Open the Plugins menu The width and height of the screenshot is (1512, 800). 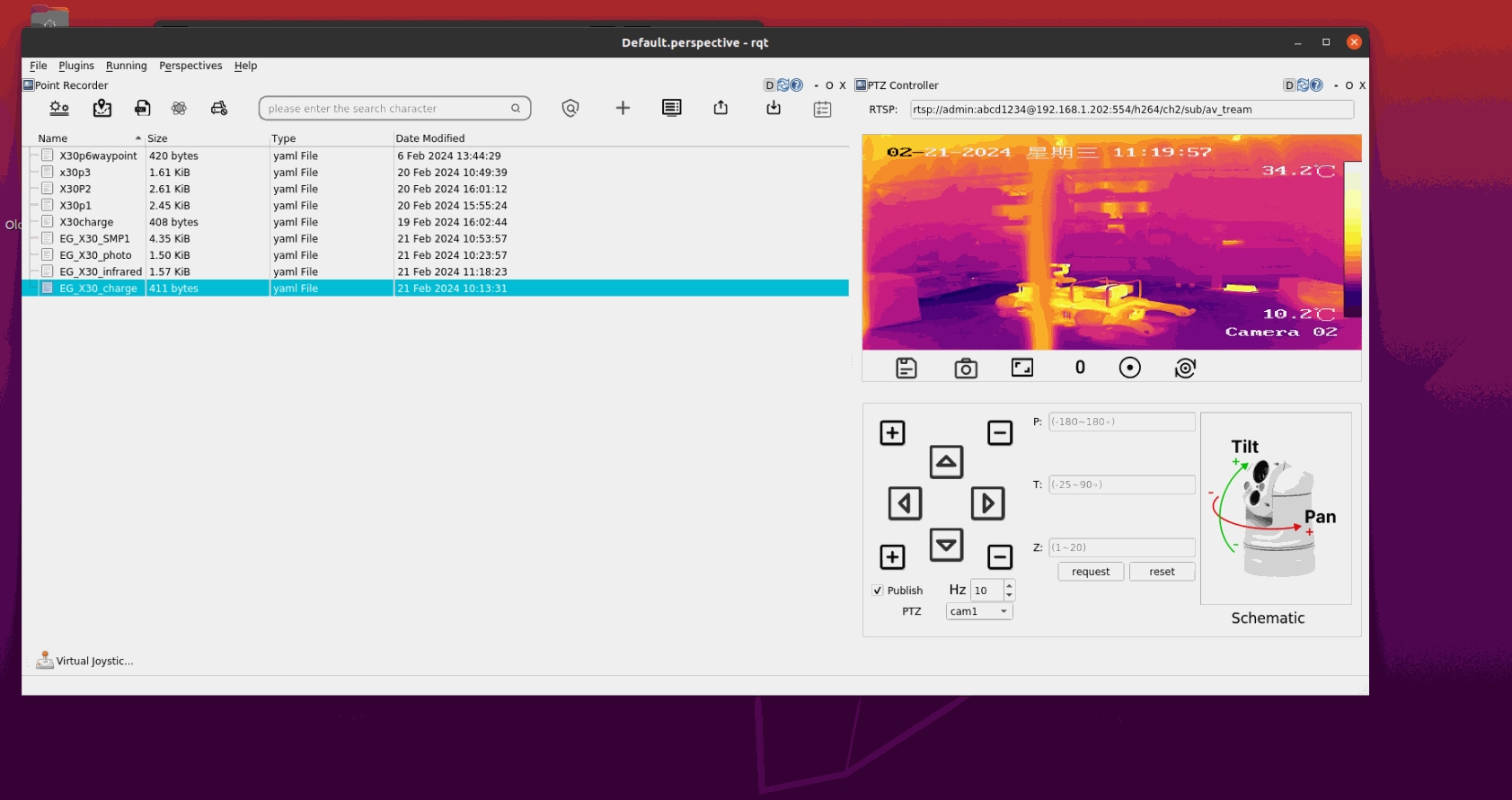click(x=76, y=66)
